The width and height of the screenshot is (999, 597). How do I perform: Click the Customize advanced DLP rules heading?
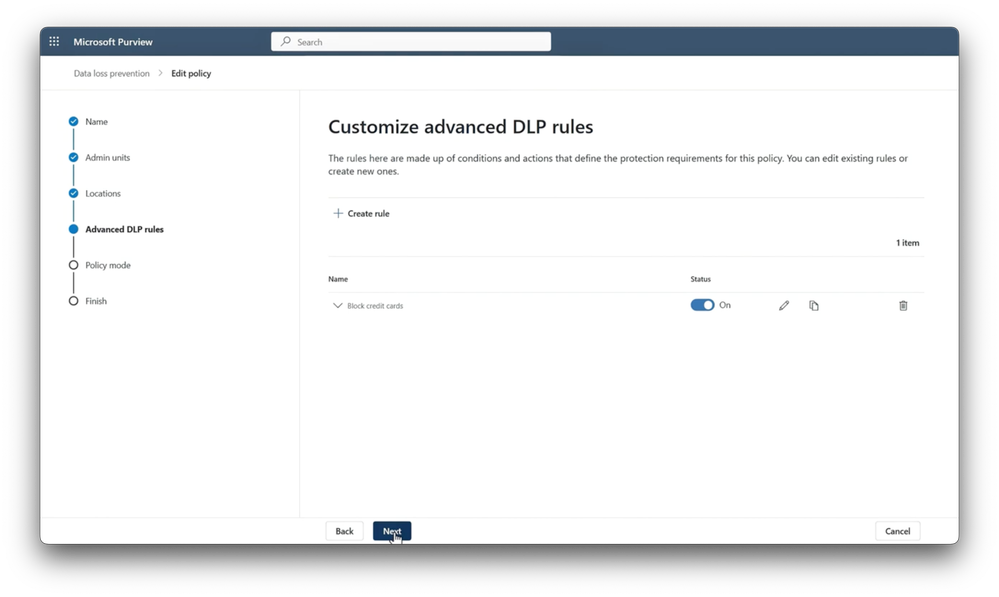pyautogui.click(x=461, y=127)
